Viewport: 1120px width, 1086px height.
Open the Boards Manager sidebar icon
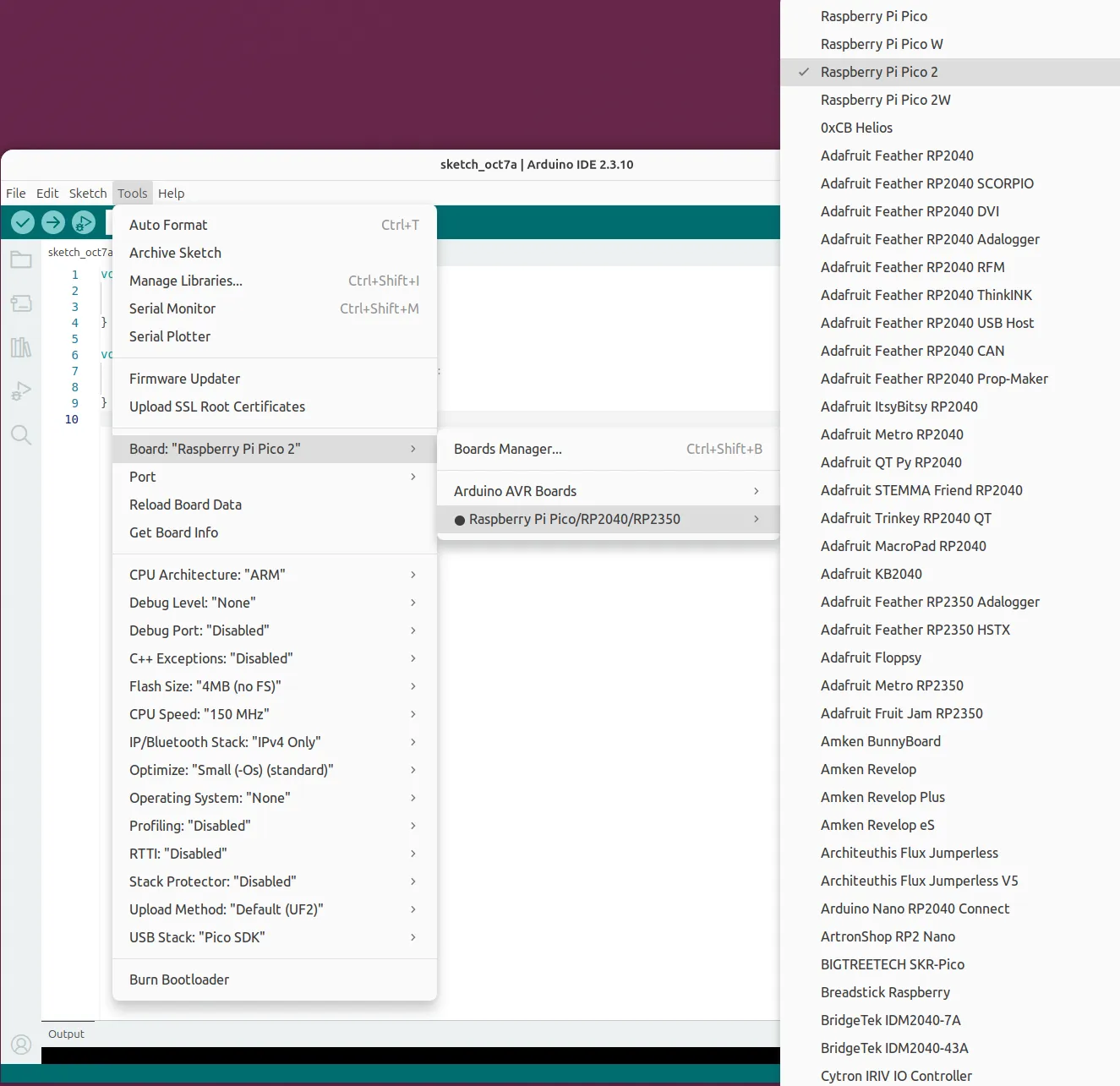pyautogui.click(x=21, y=303)
